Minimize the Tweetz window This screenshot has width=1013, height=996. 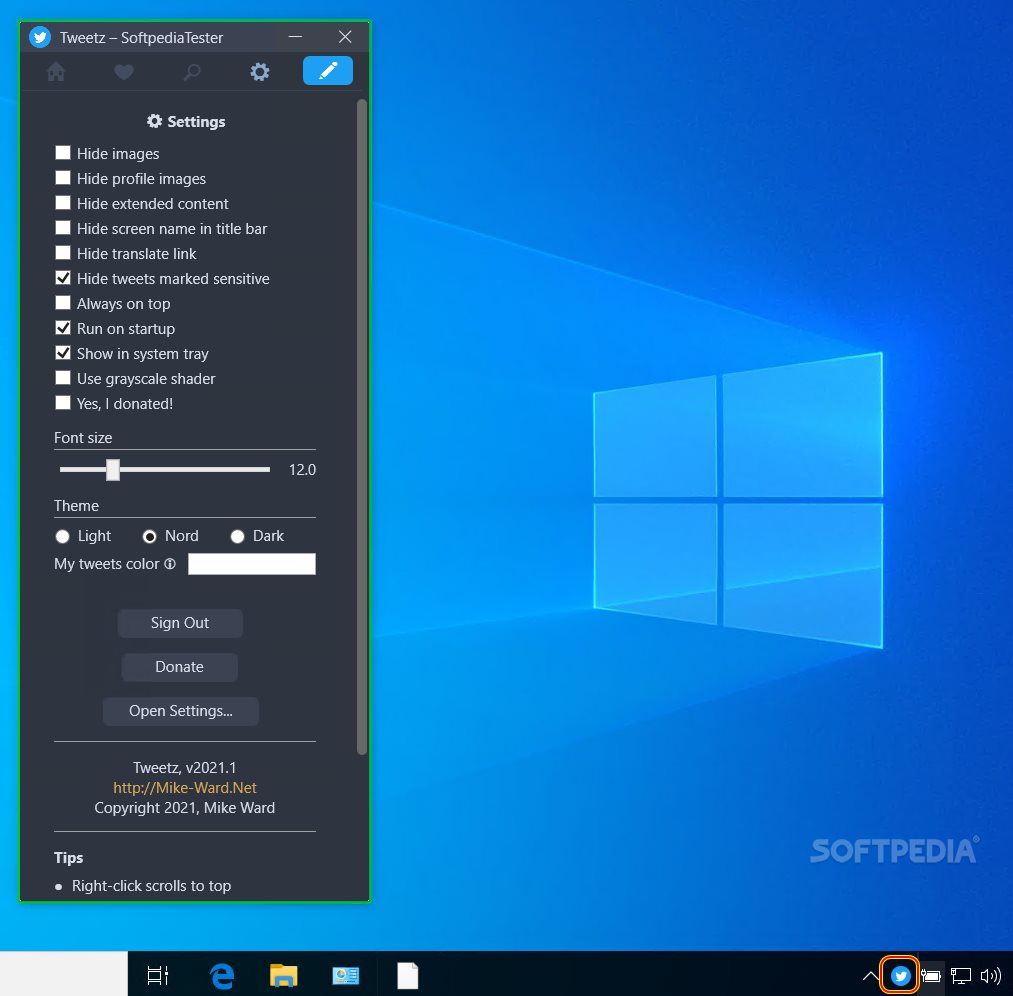[x=295, y=37]
